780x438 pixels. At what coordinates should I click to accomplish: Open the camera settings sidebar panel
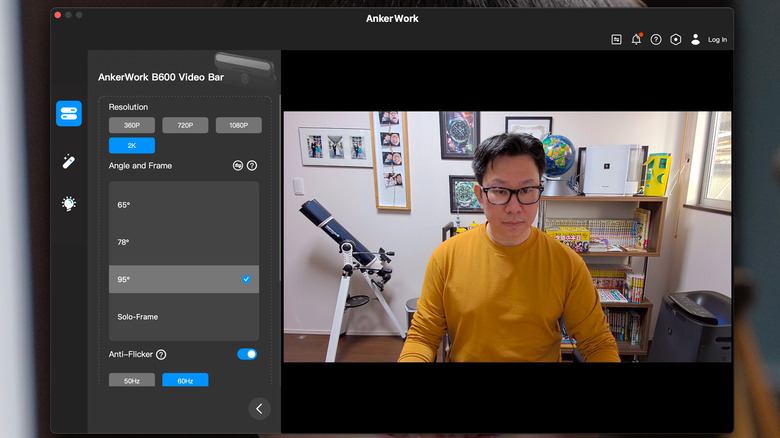point(69,113)
